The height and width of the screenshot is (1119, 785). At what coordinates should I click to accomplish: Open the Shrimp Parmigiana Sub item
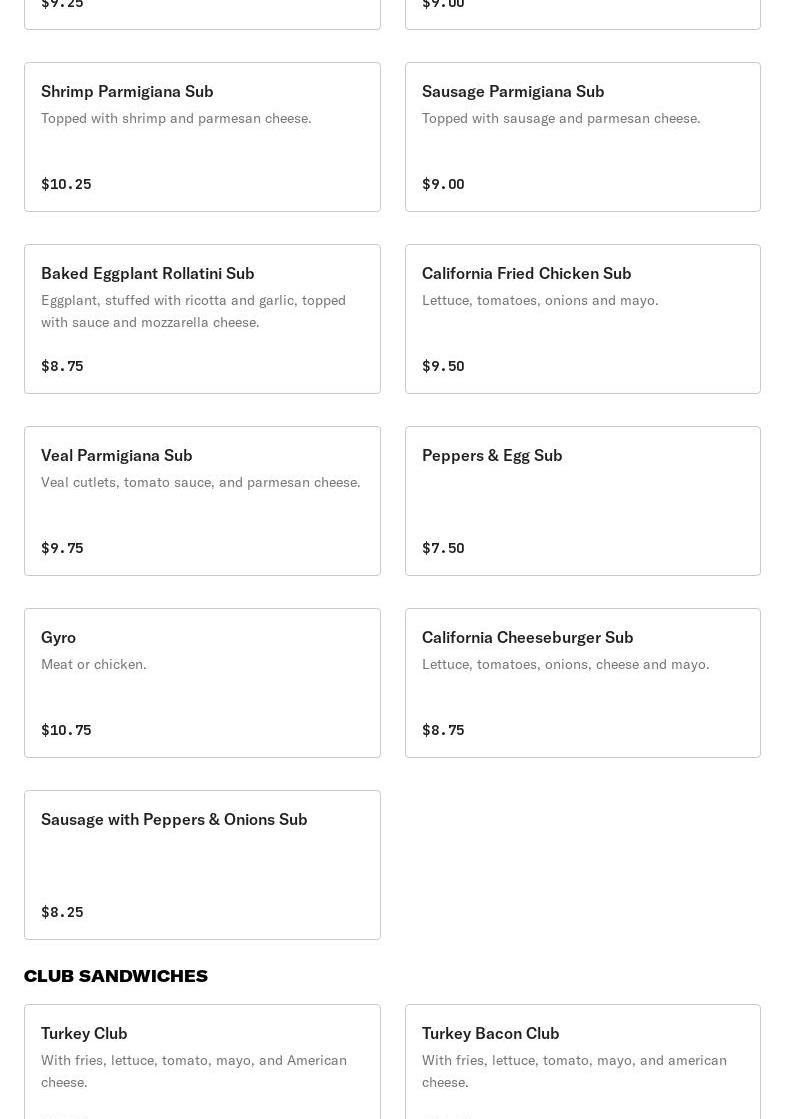(127, 91)
